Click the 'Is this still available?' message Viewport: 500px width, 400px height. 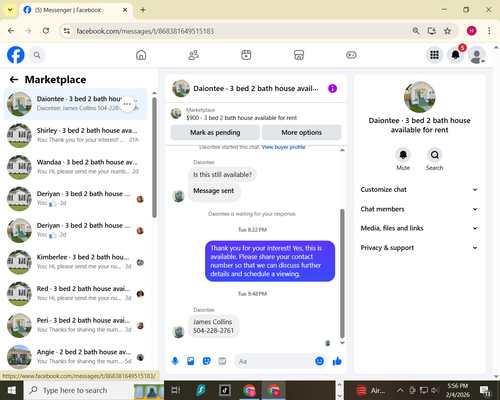222,175
